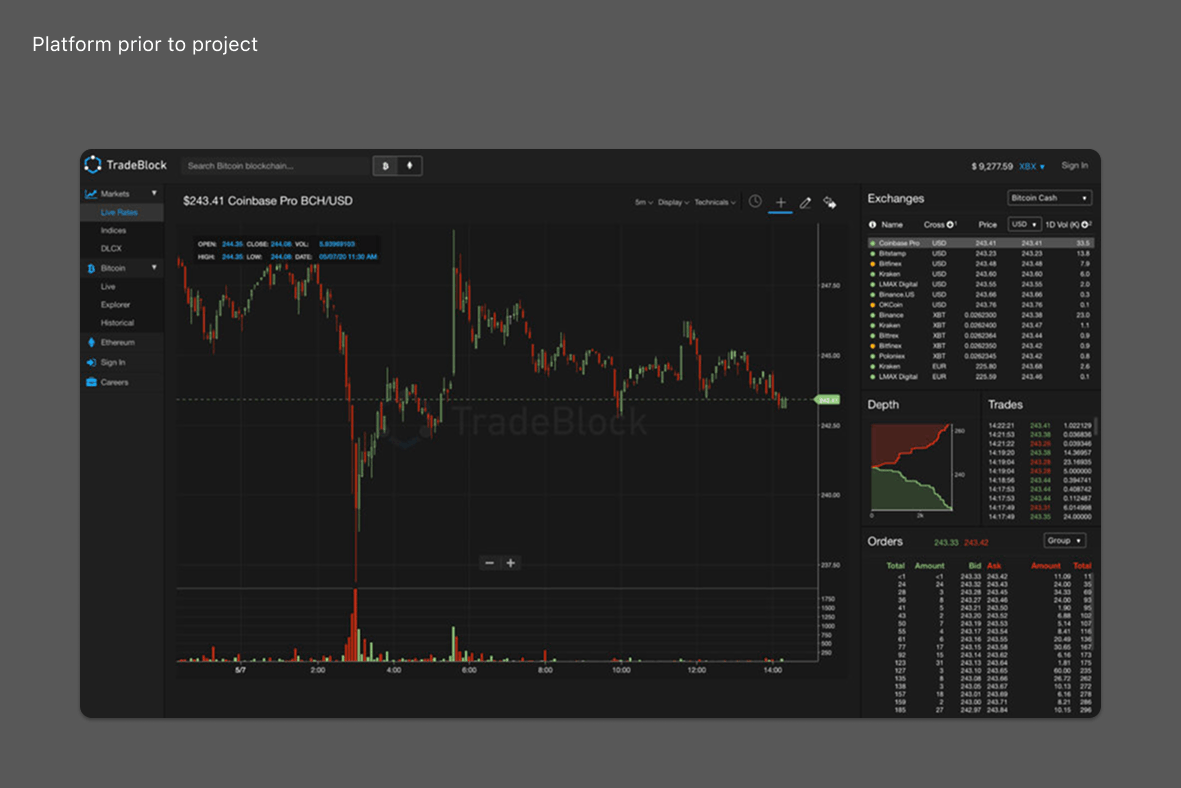
Task: Open the clock time-range icon
Action: tap(755, 201)
